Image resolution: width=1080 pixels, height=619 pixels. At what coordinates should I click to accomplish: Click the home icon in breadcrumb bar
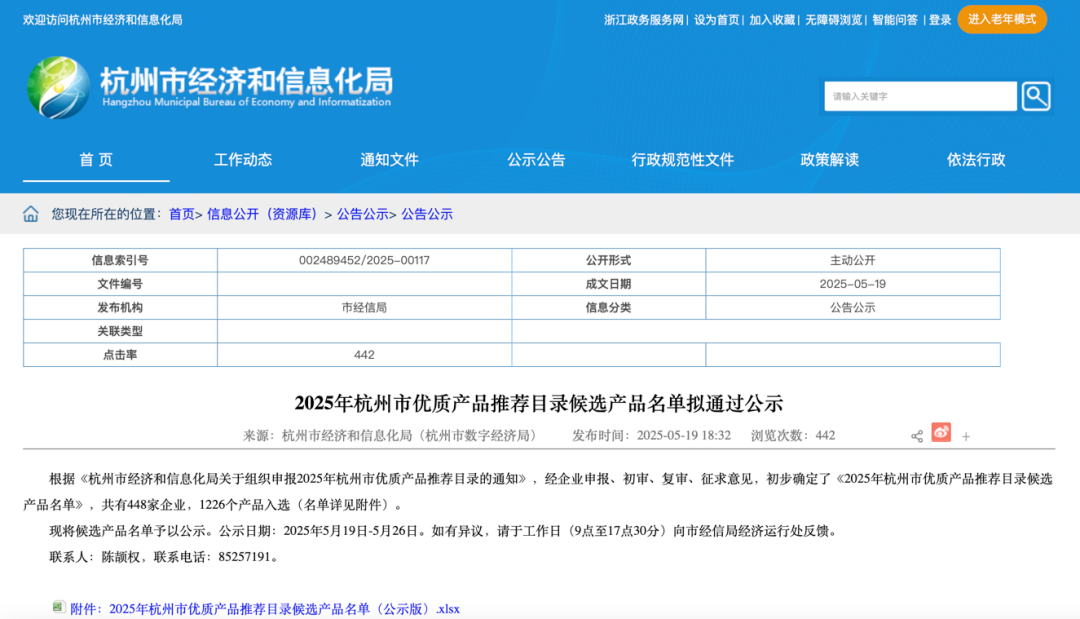[31, 214]
